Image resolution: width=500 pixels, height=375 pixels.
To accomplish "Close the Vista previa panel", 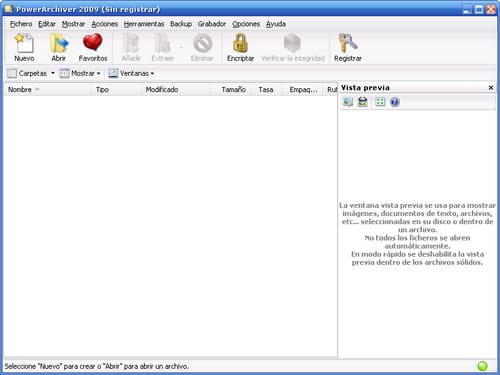I will pyautogui.click(x=491, y=88).
